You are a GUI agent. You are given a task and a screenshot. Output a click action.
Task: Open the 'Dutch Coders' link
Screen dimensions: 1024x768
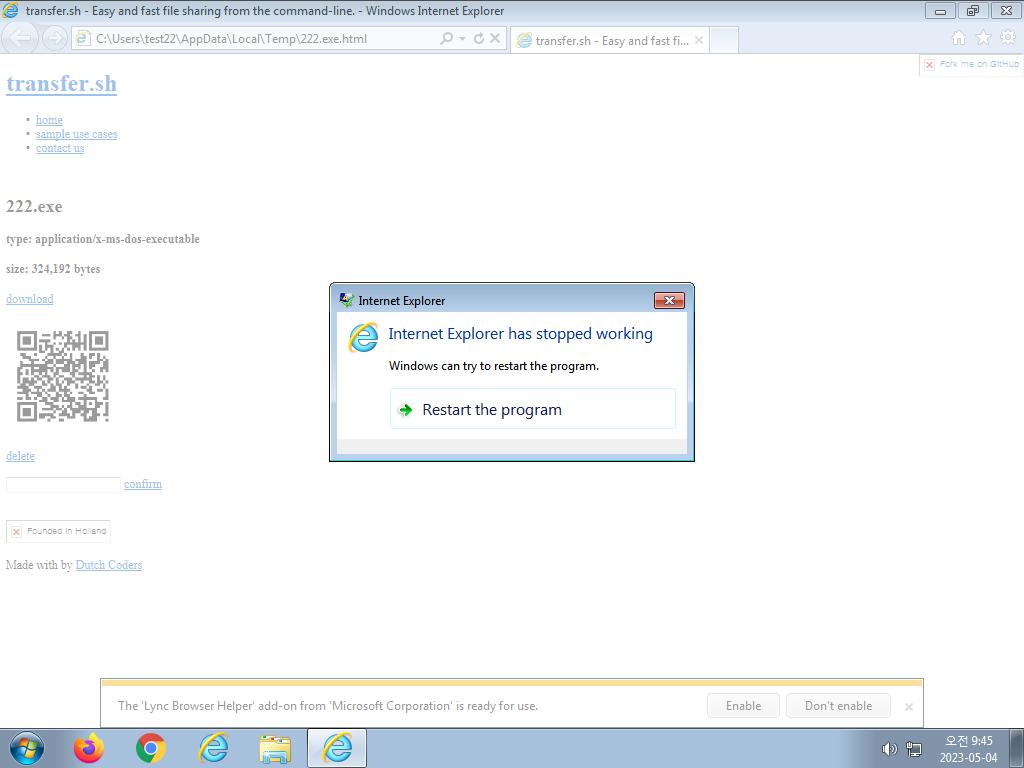pyautogui.click(x=109, y=565)
